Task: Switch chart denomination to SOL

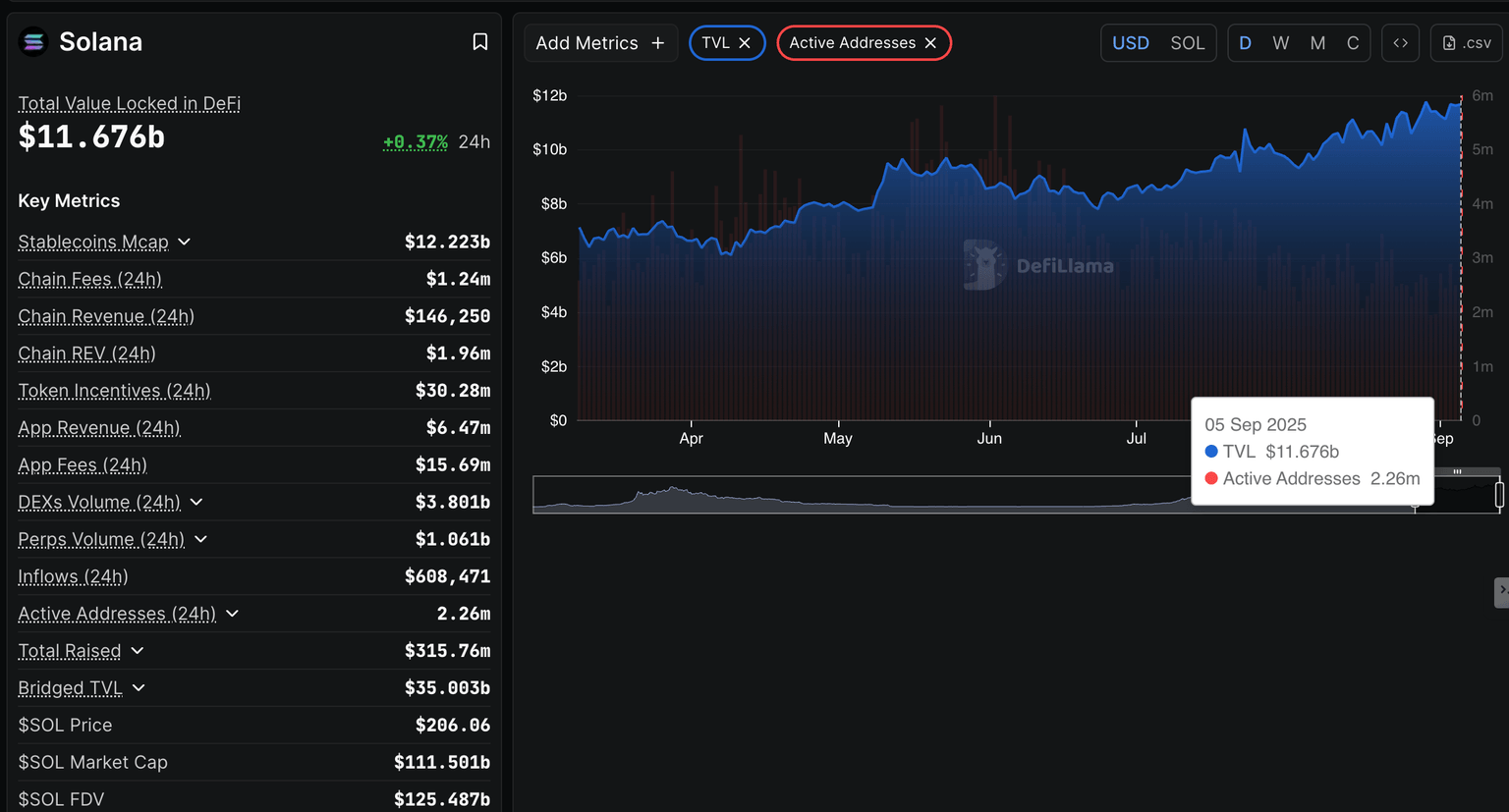Action: click(1187, 43)
